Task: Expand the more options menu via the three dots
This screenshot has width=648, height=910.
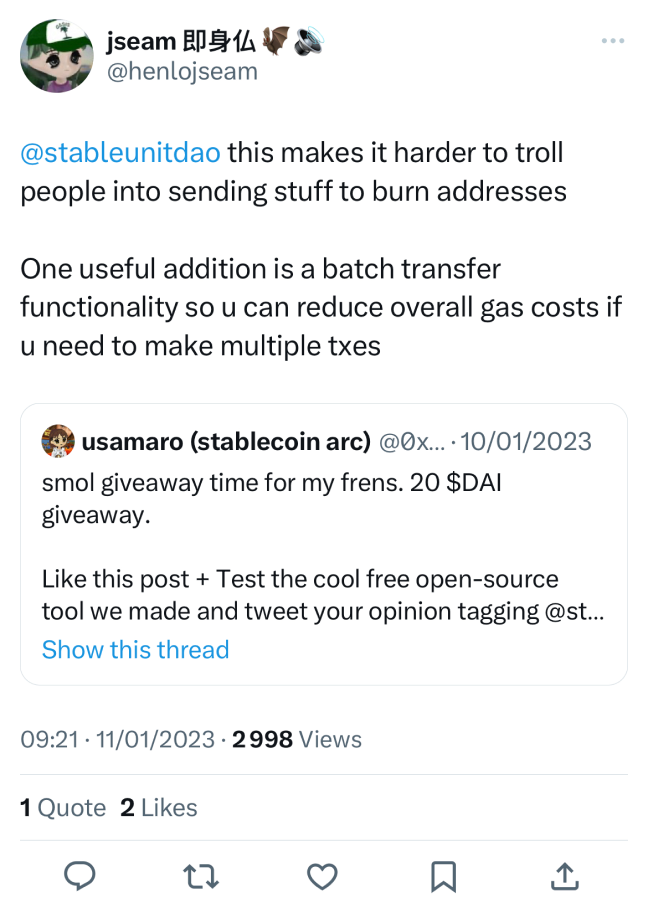Action: click(611, 40)
